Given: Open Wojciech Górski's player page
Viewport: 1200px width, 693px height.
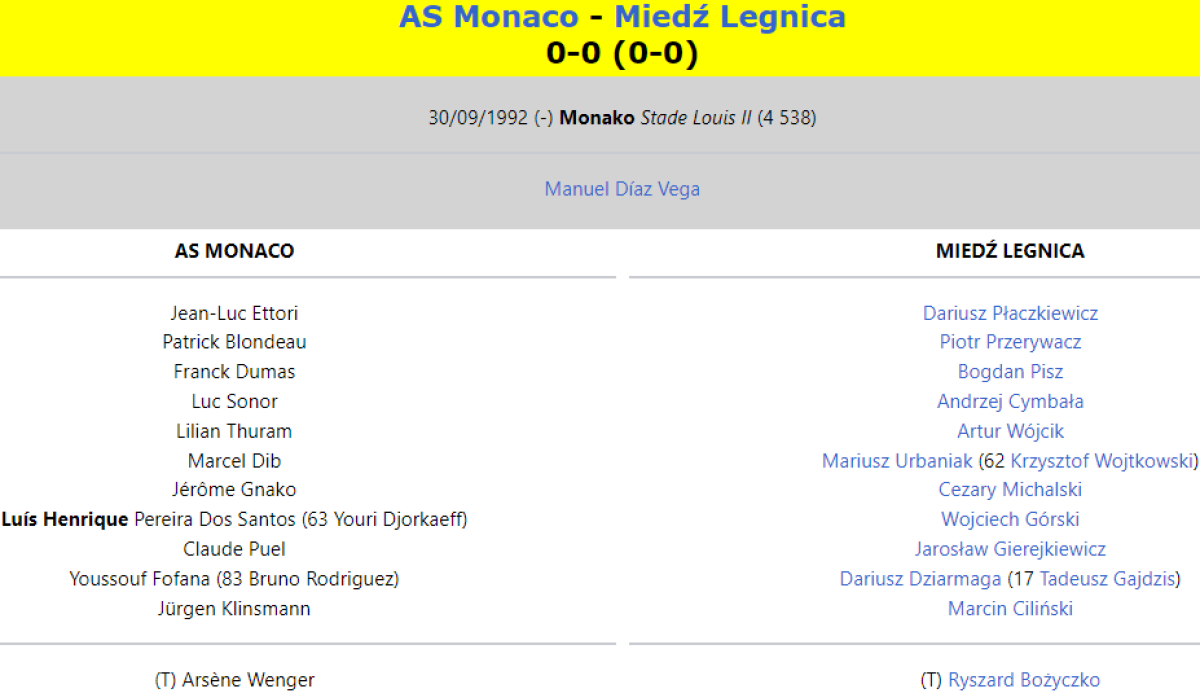Looking at the screenshot, I should tap(1010, 519).
